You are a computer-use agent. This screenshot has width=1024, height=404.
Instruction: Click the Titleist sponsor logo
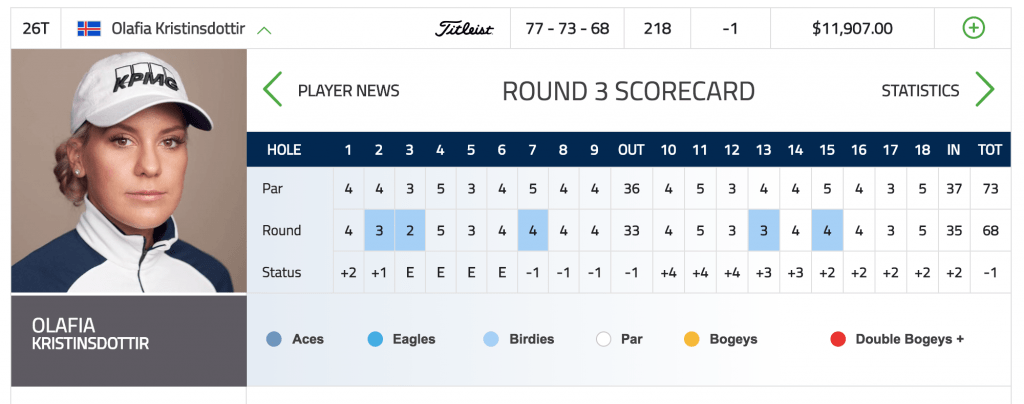pyautogui.click(x=464, y=29)
